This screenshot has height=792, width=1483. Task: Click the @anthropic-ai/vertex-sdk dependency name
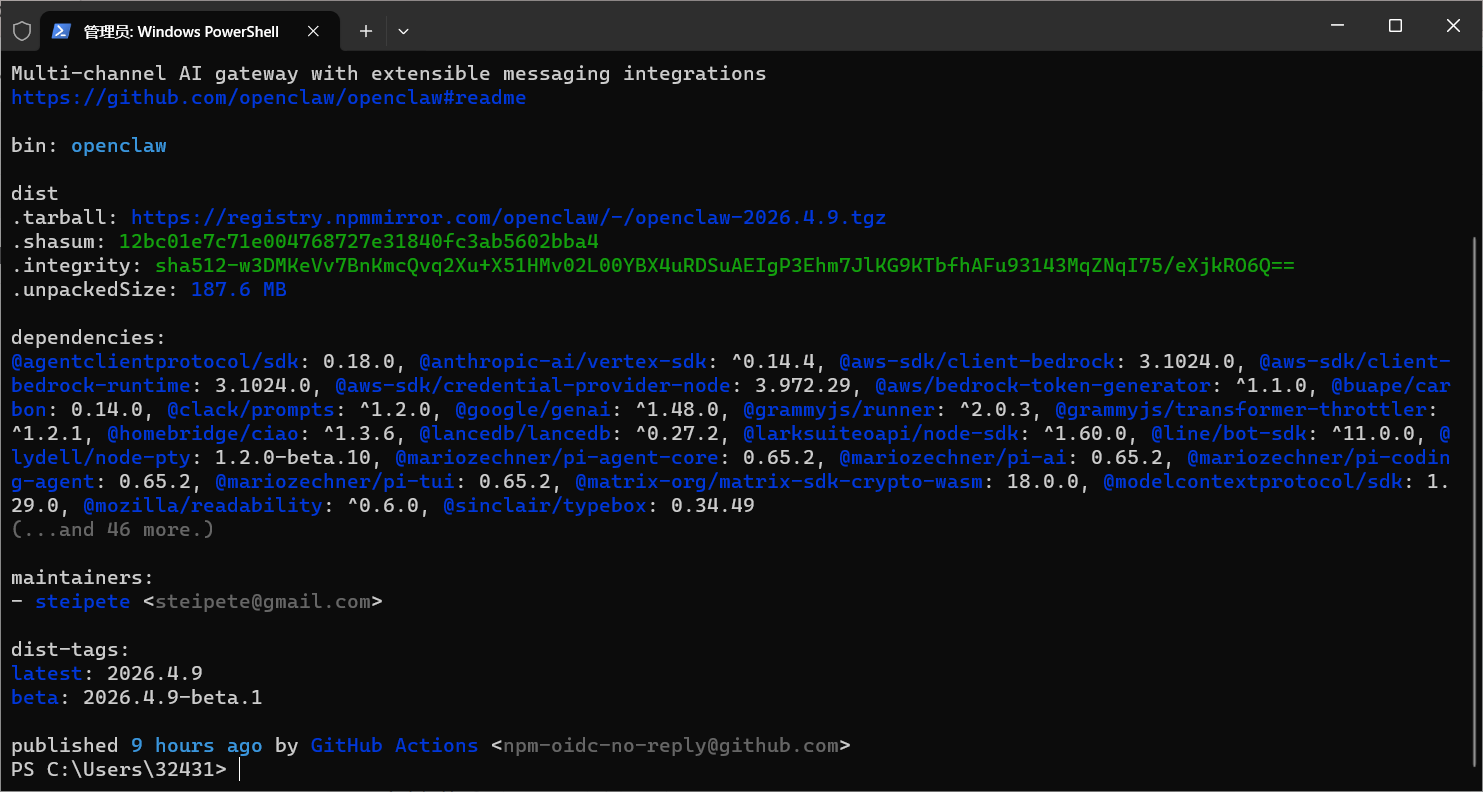565,362
